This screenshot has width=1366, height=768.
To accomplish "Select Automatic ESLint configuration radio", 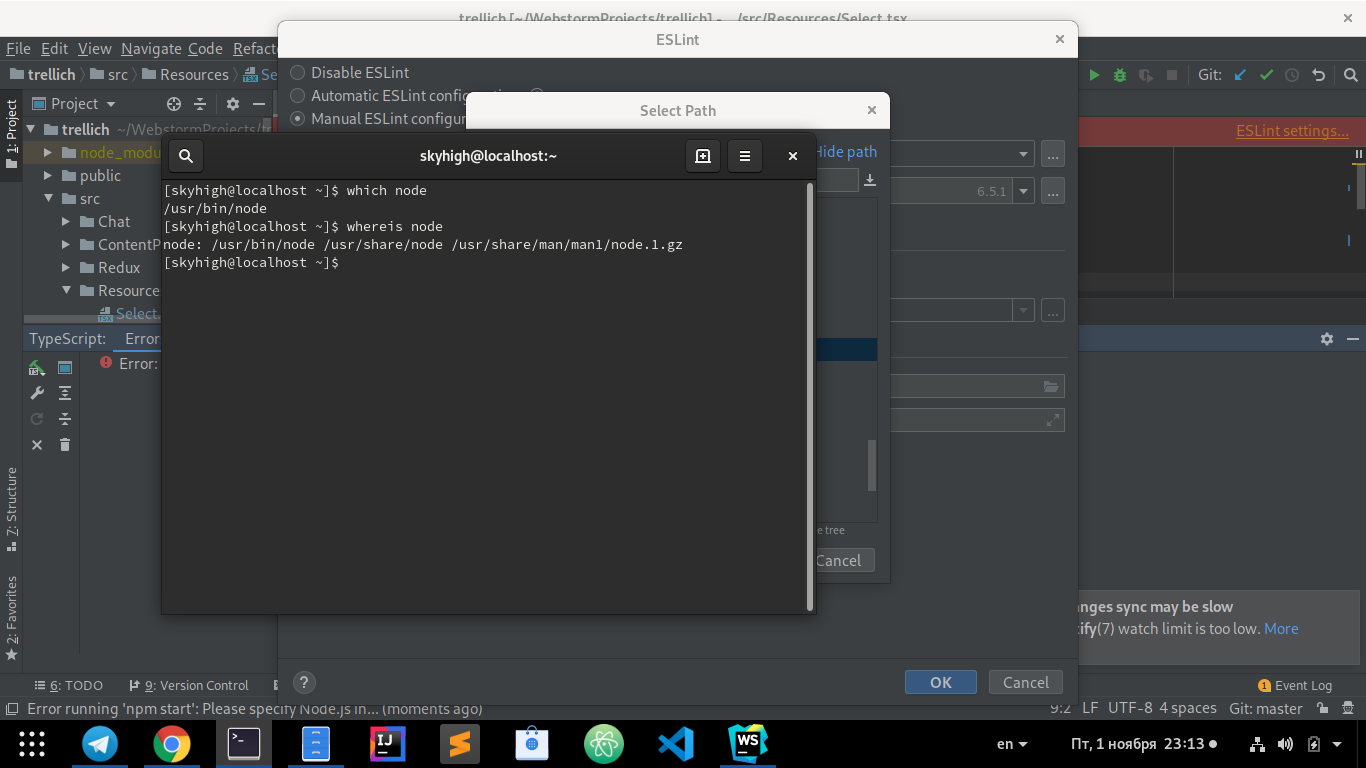I will 297,95.
